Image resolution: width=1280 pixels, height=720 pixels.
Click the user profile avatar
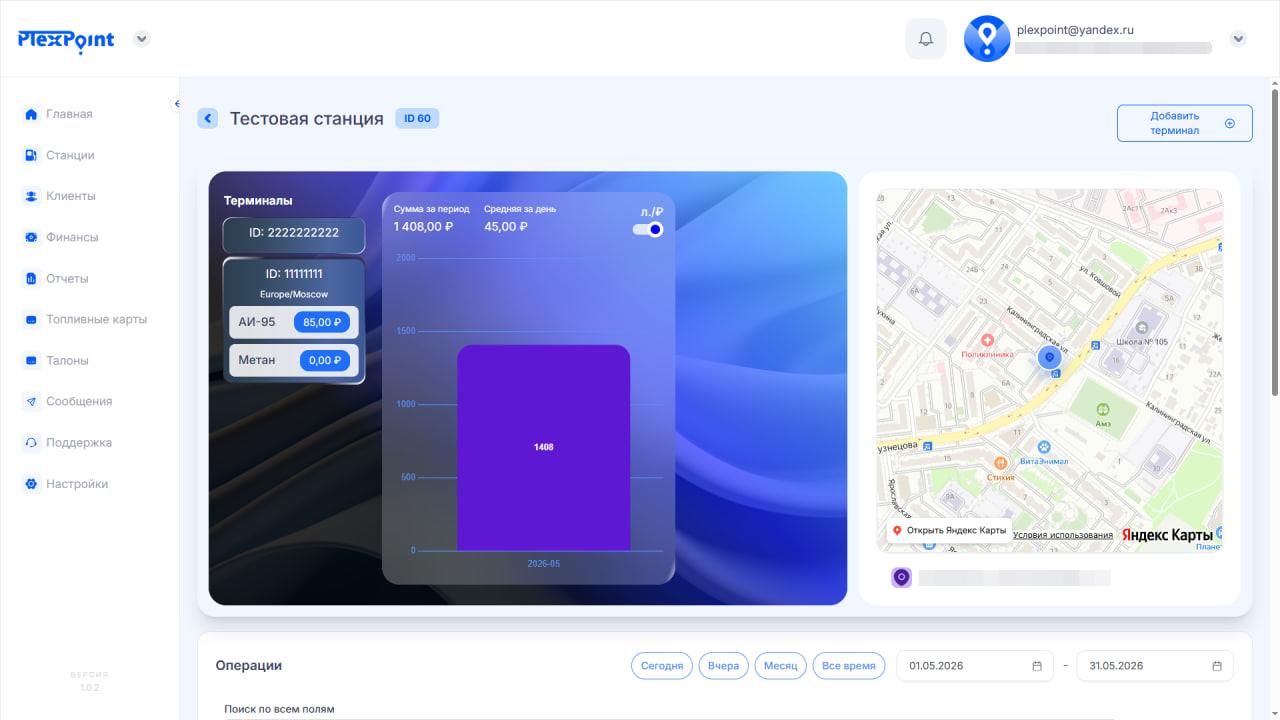click(x=987, y=39)
